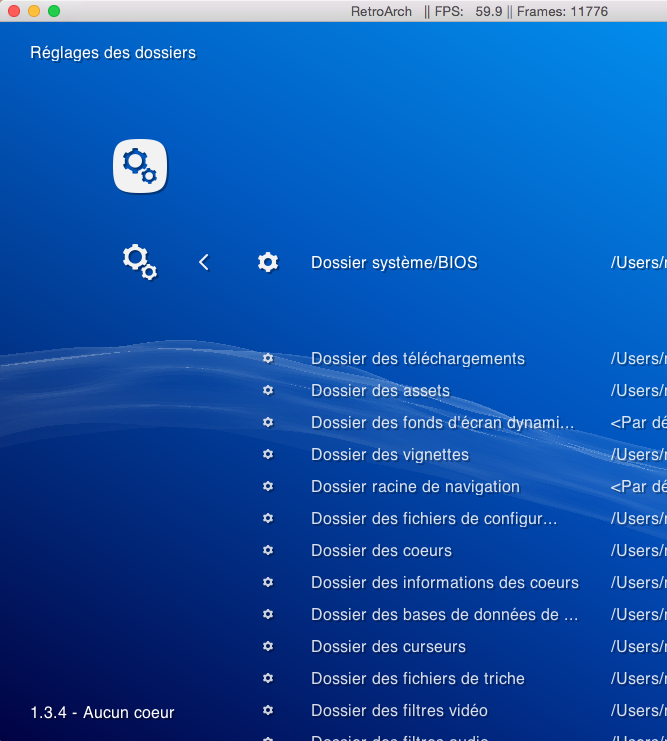Viewport: 667px width, 741px height.
Task: Open Dossier des assets setting
Action: click(x=381, y=391)
